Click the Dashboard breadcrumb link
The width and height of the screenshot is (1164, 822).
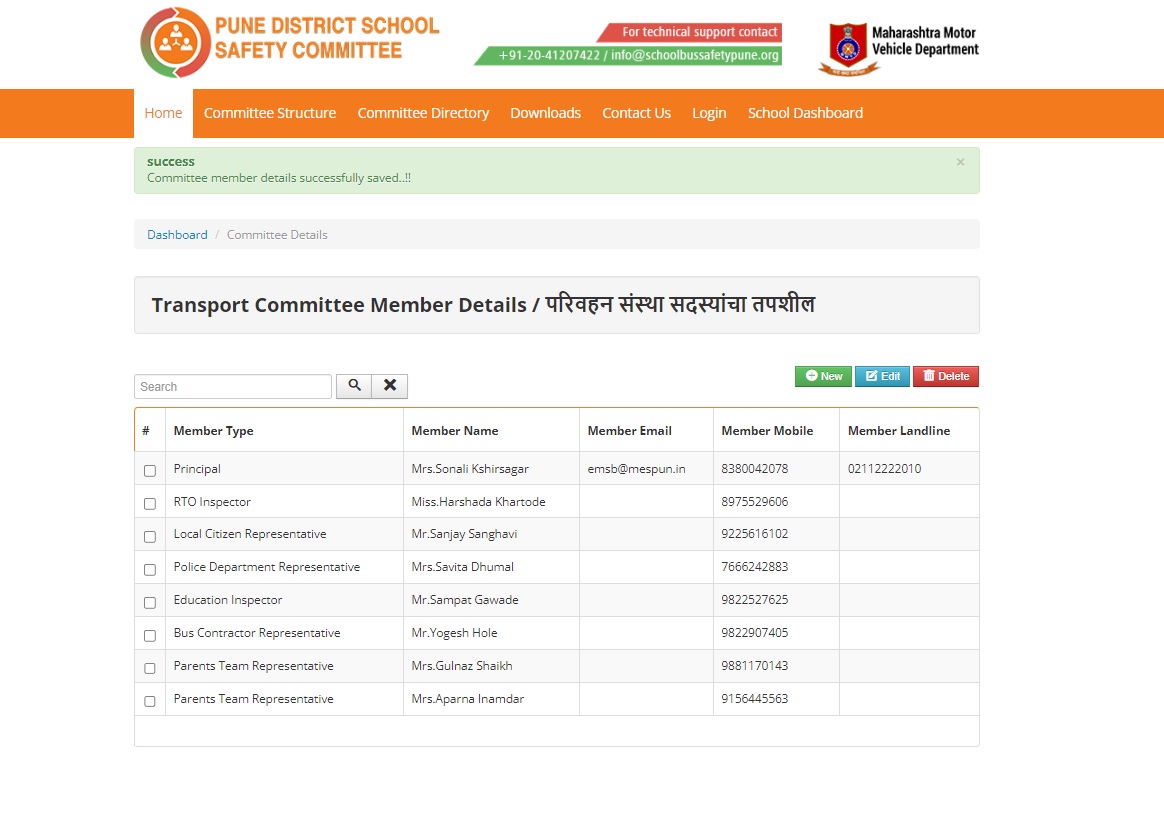177,235
